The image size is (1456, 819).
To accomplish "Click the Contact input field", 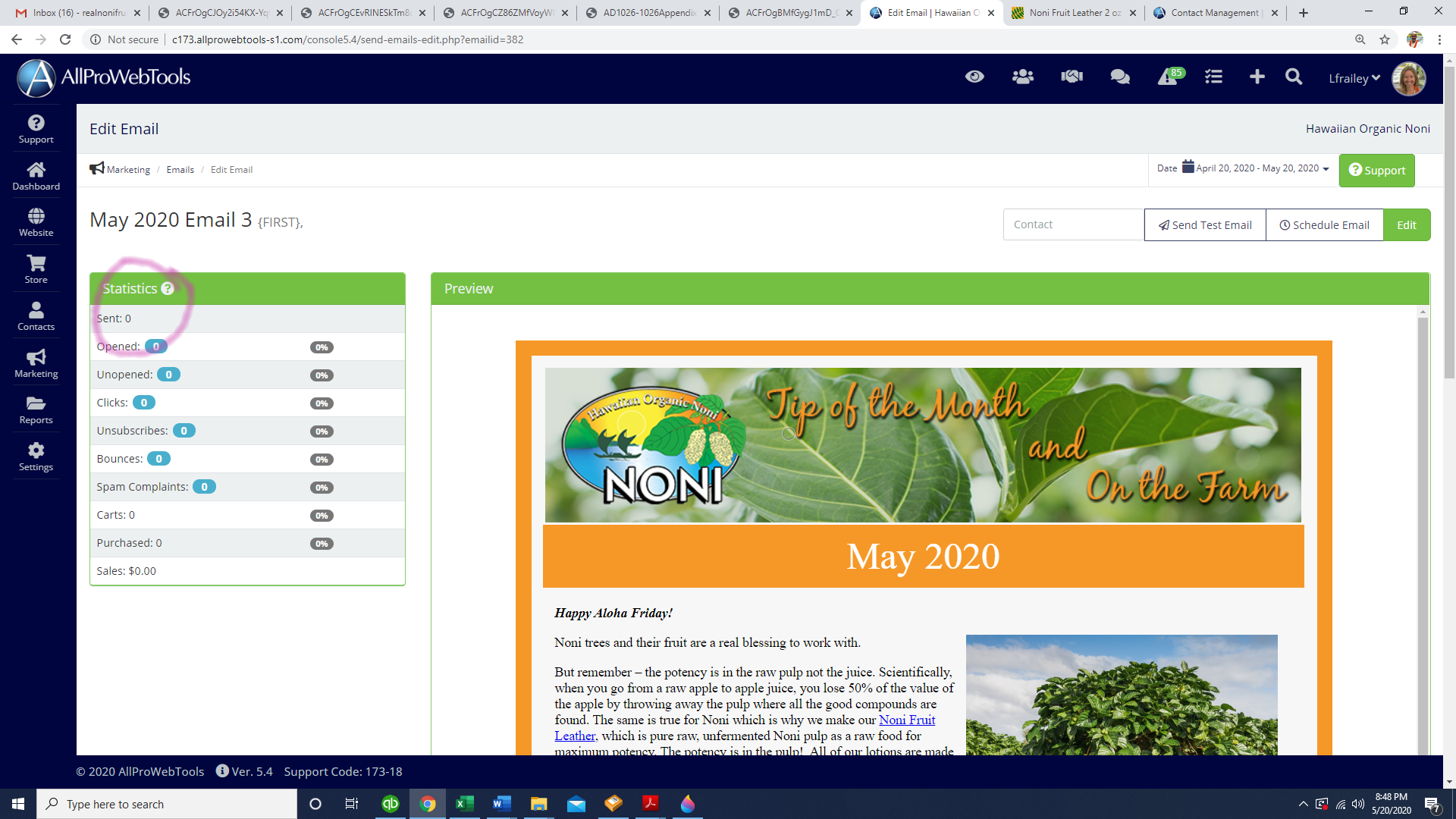I will (x=1073, y=224).
